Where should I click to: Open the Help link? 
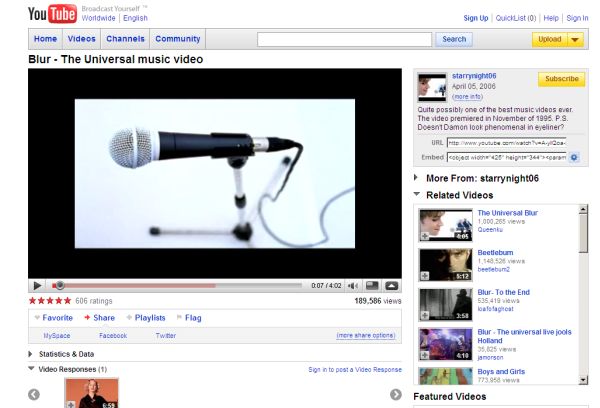tap(551, 18)
